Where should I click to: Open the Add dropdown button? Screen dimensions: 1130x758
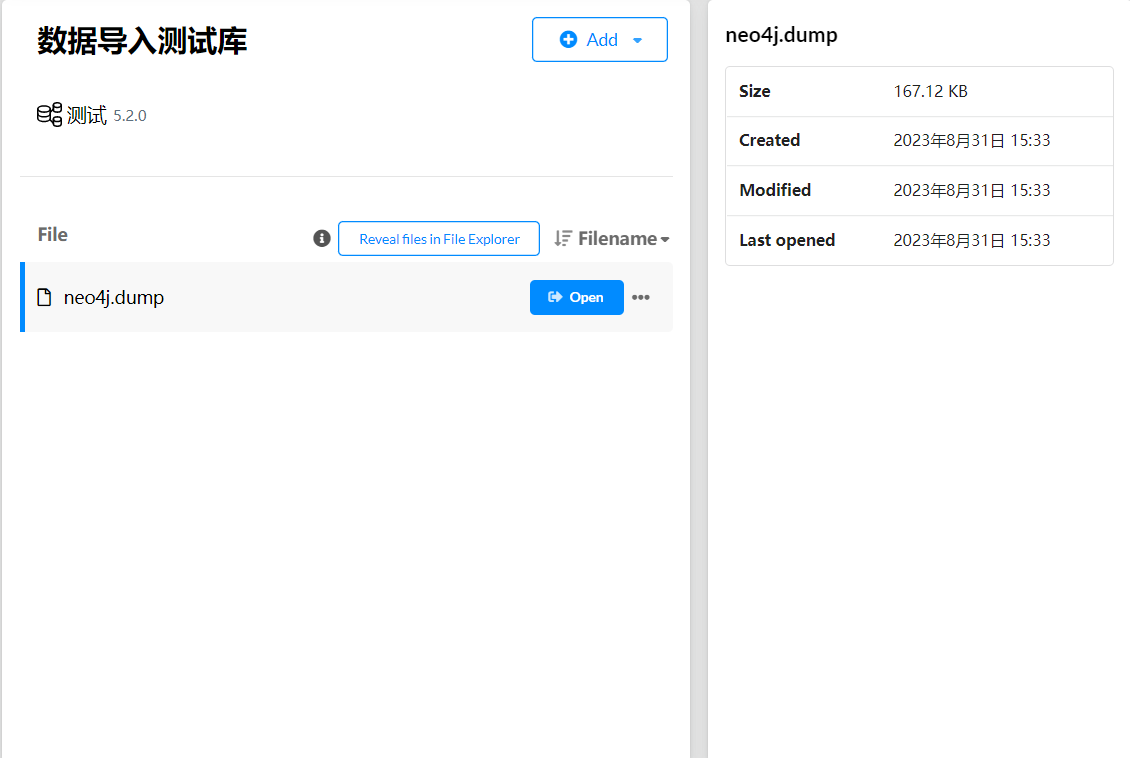point(600,40)
